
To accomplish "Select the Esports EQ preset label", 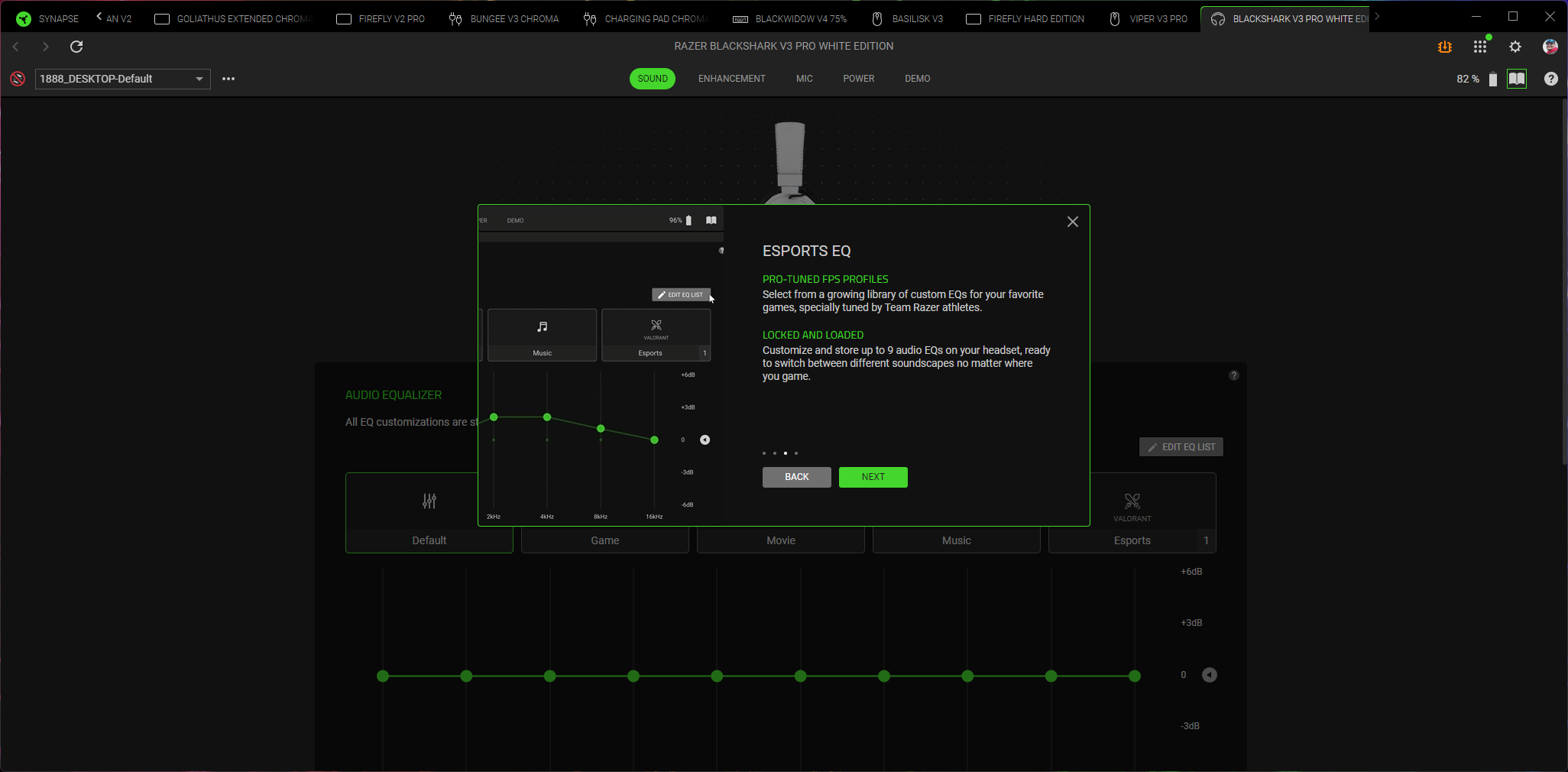I will [1132, 540].
